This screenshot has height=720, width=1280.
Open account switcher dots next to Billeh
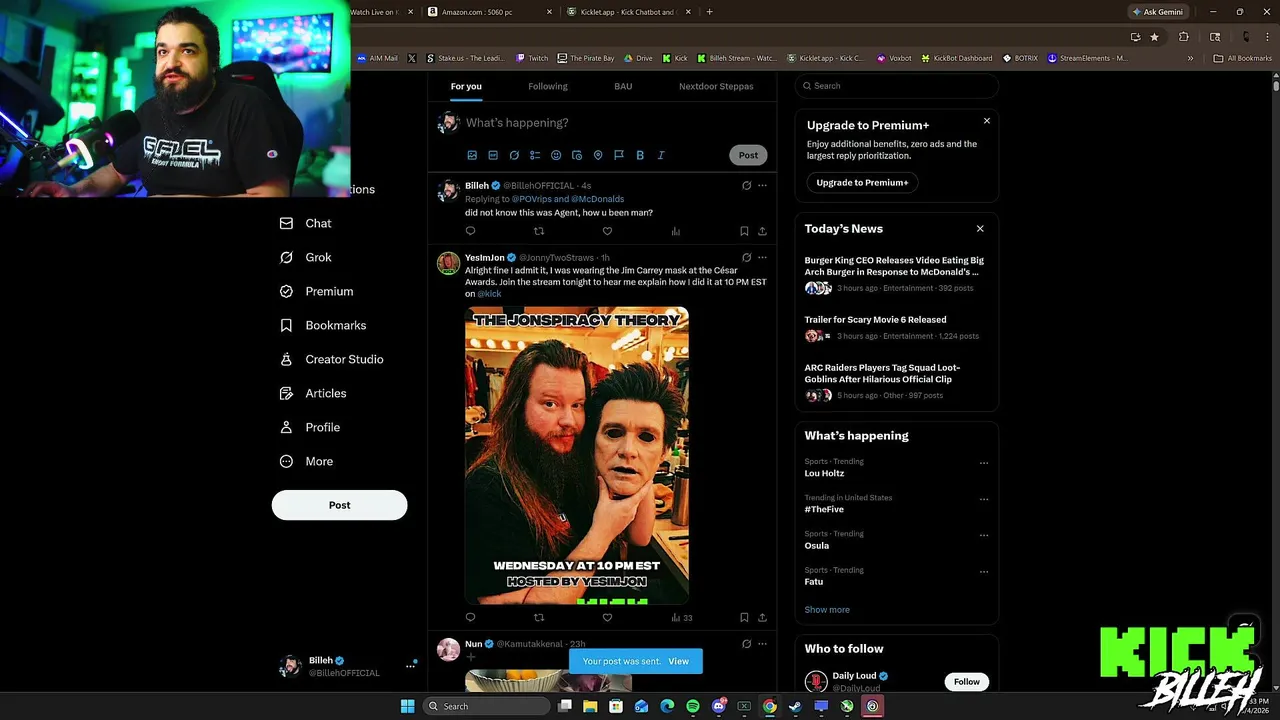410,665
